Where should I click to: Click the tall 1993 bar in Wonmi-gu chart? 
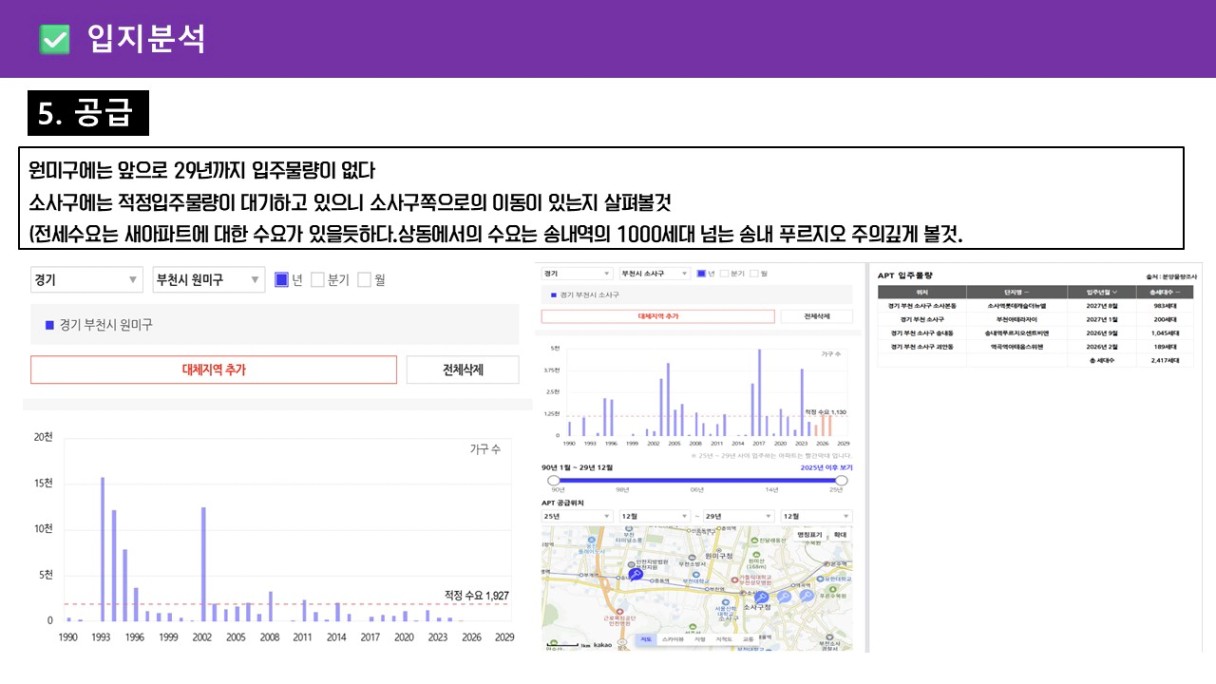pos(102,549)
